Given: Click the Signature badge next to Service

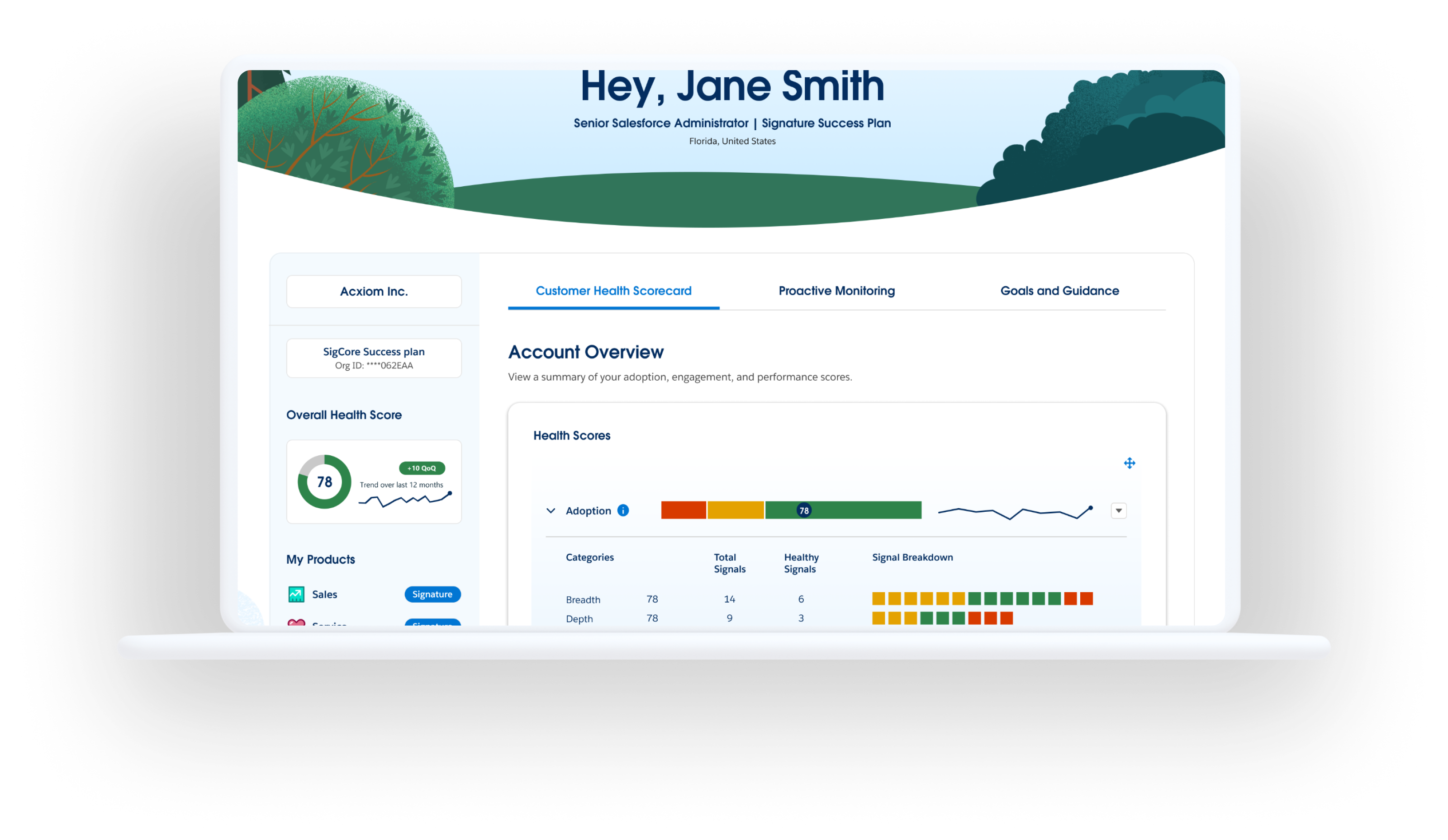Looking at the screenshot, I should 432,624.
